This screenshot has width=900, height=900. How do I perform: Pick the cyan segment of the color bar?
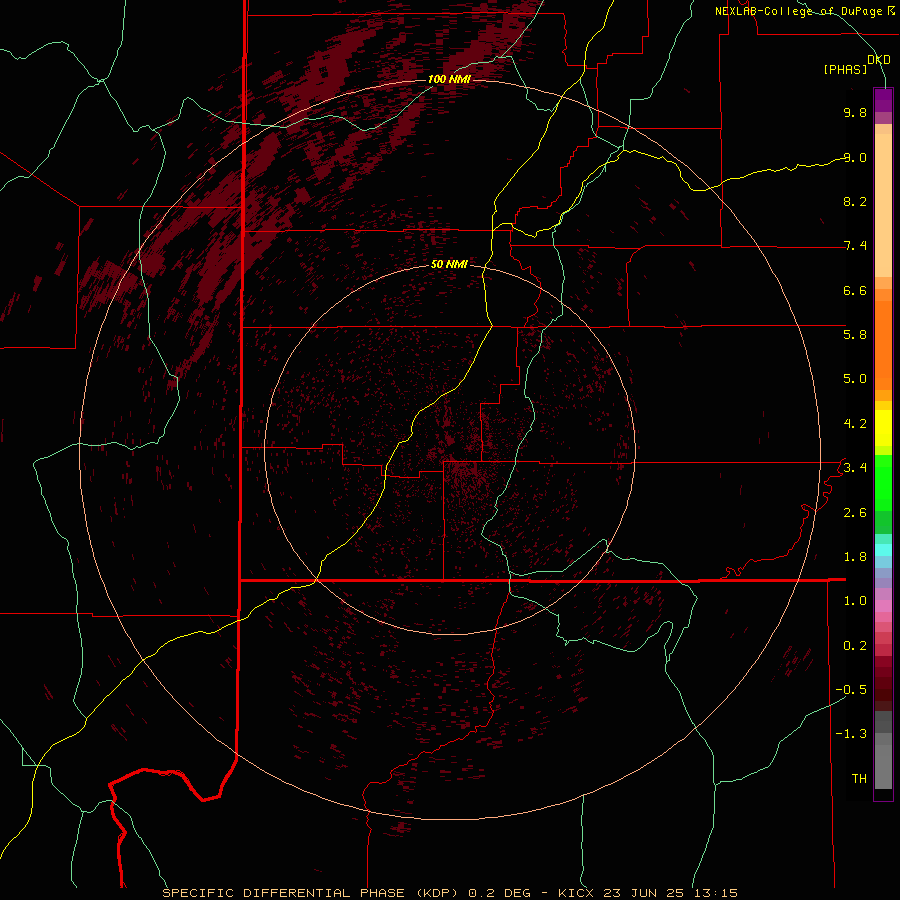[x=883, y=550]
